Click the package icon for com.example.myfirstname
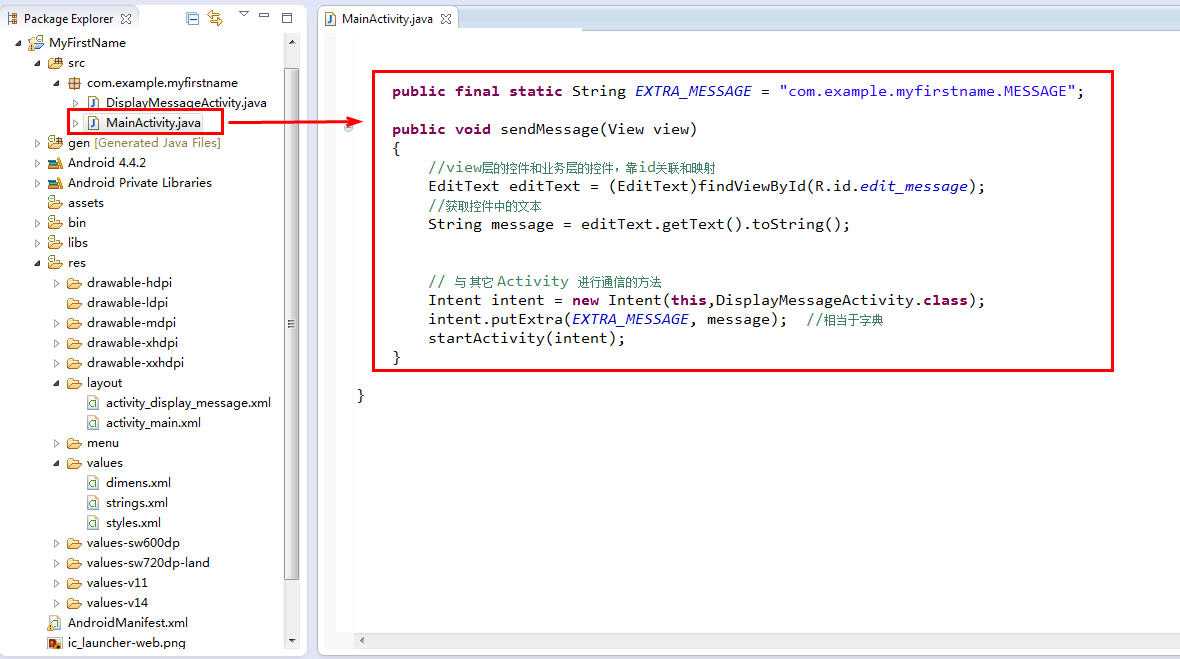This screenshot has height=659, width=1180. (74, 83)
